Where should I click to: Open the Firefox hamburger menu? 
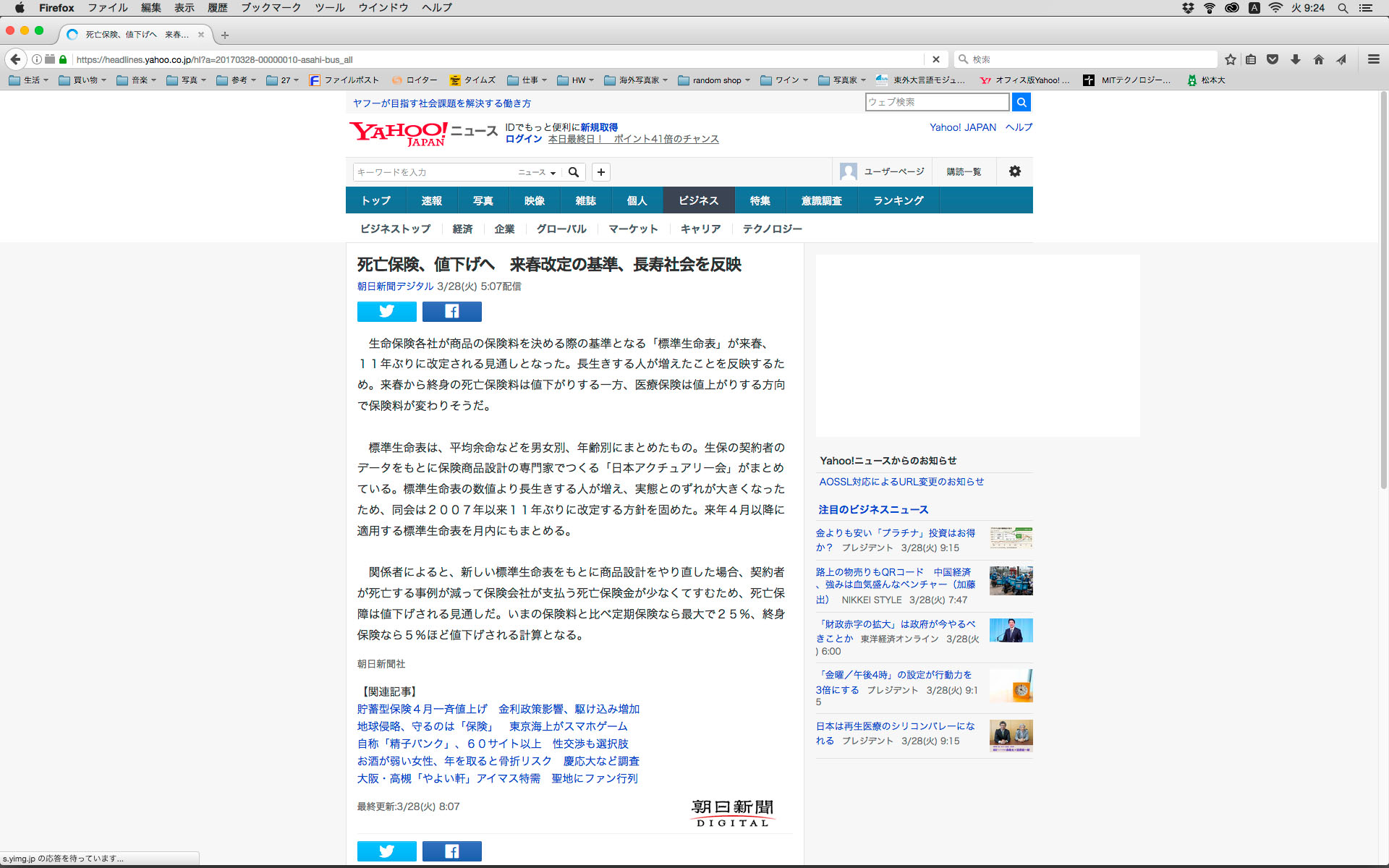click(1373, 59)
